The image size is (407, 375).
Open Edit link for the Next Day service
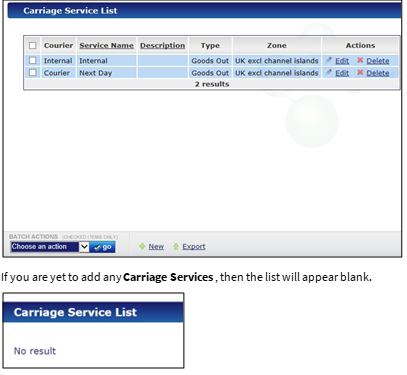click(342, 73)
